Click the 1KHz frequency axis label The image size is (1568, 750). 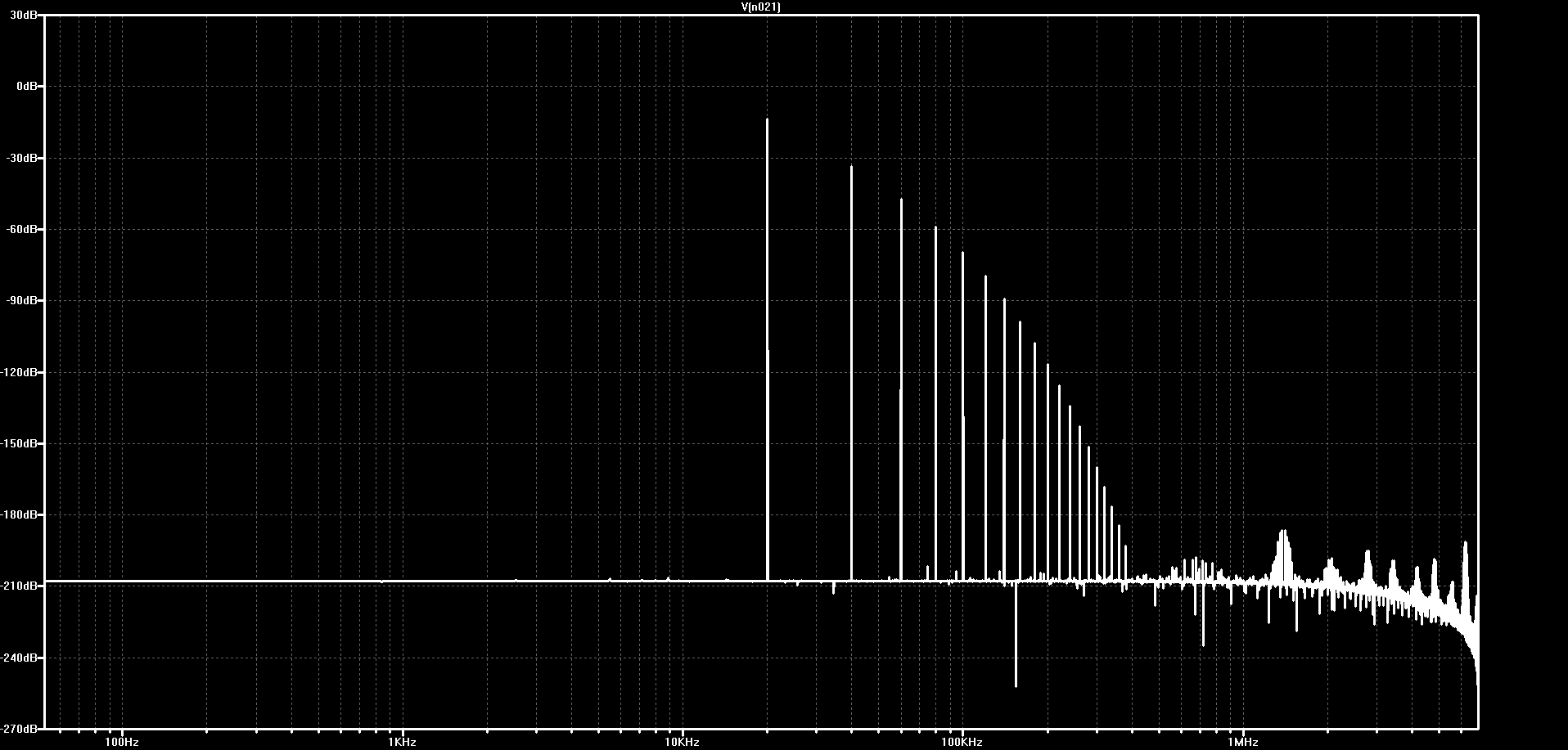point(402,742)
